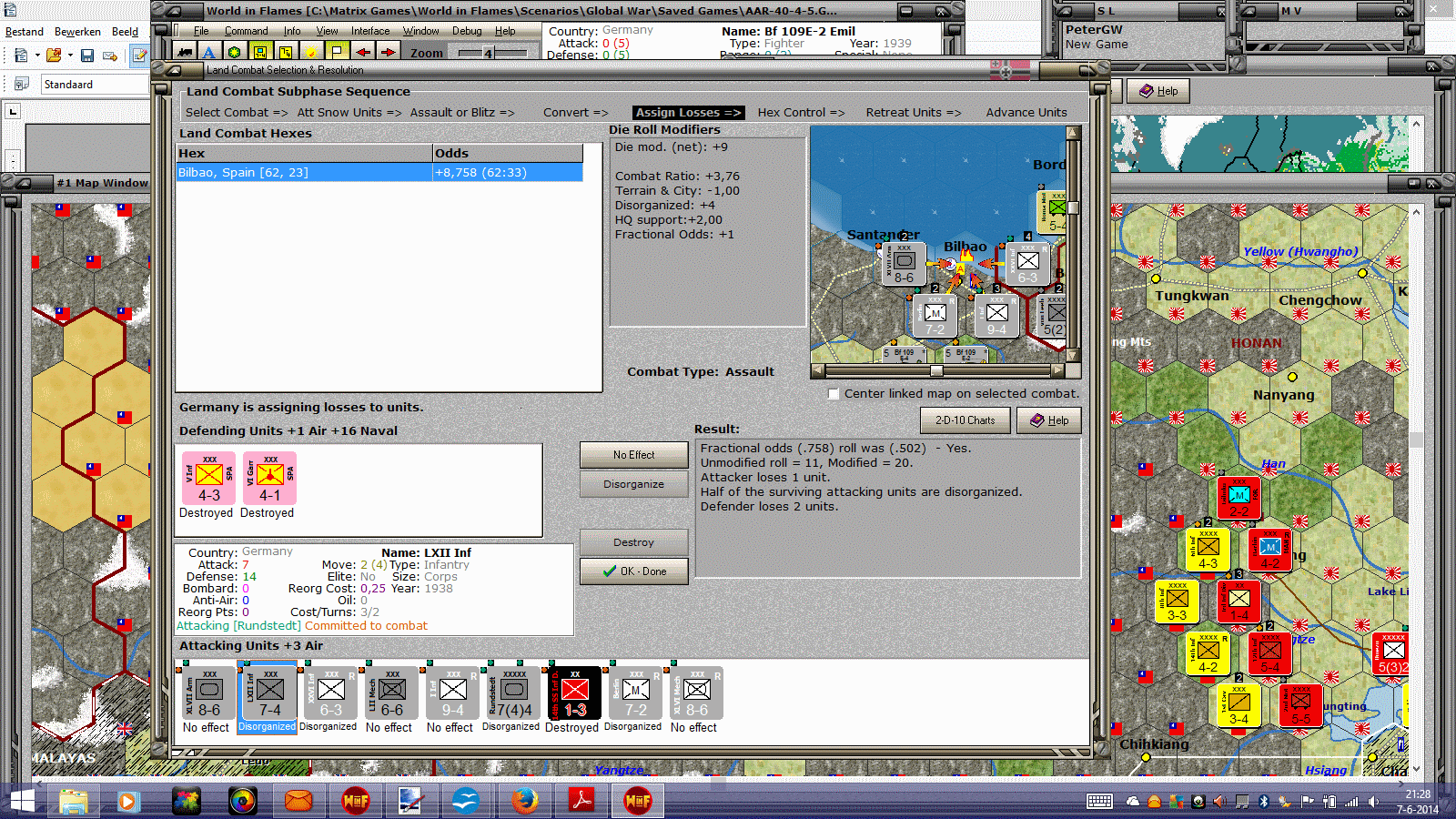Enable Center linked map on selected combat
This screenshot has height=819, width=1456.
pos(834,394)
